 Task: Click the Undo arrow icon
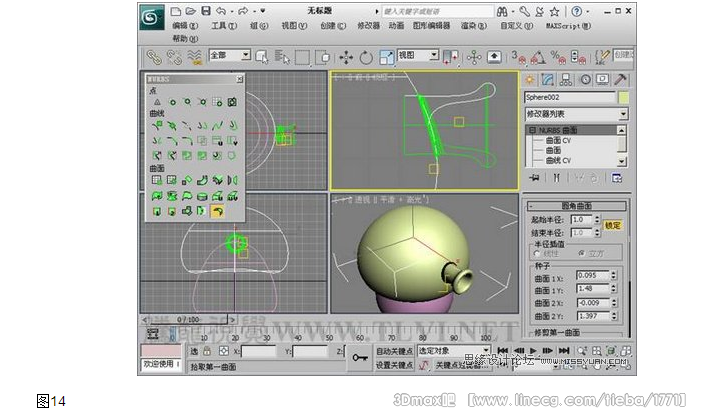[x=221, y=11]
